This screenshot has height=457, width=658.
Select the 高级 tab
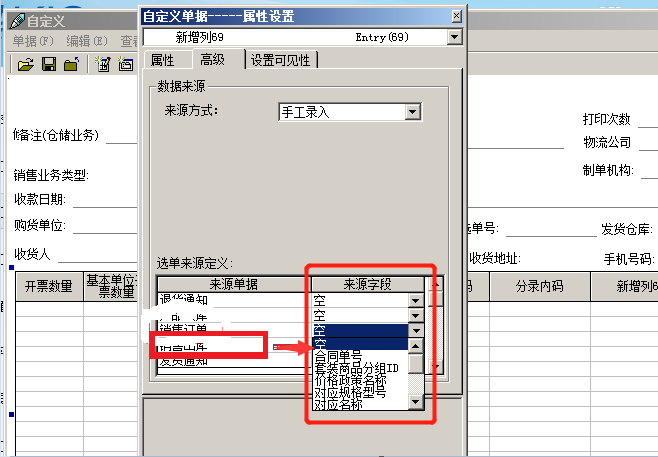pyautogui.click(x=213, y=60)
